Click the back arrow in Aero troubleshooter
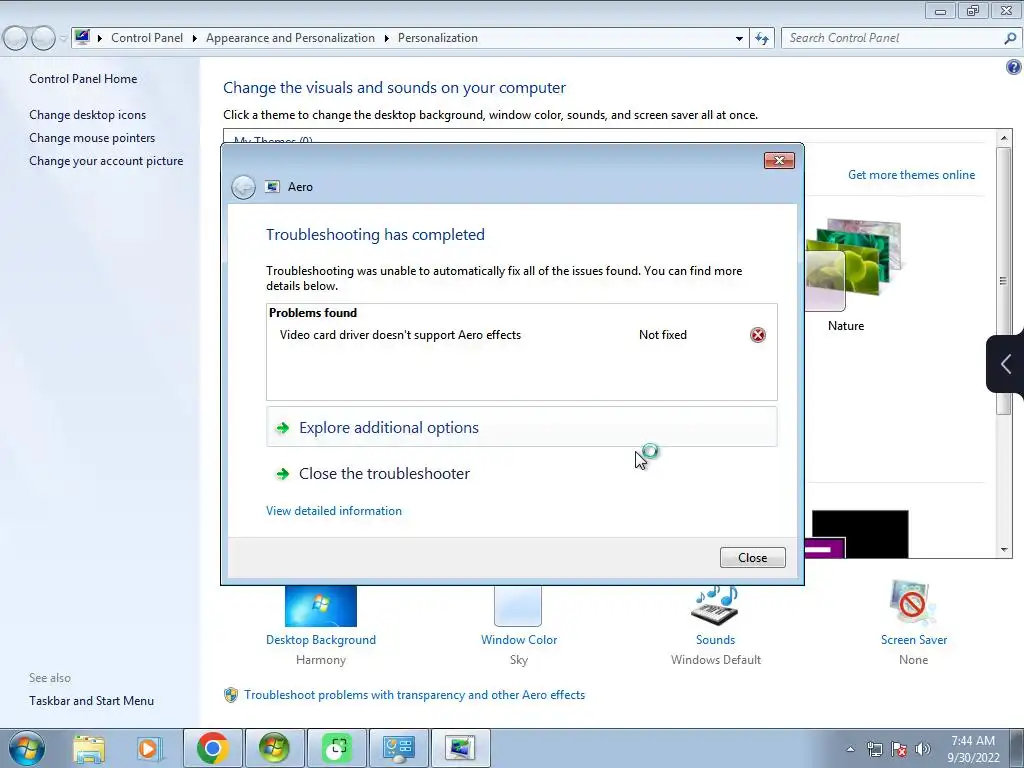This screenshot has height=768, width=1024. [x=243, y=187]
